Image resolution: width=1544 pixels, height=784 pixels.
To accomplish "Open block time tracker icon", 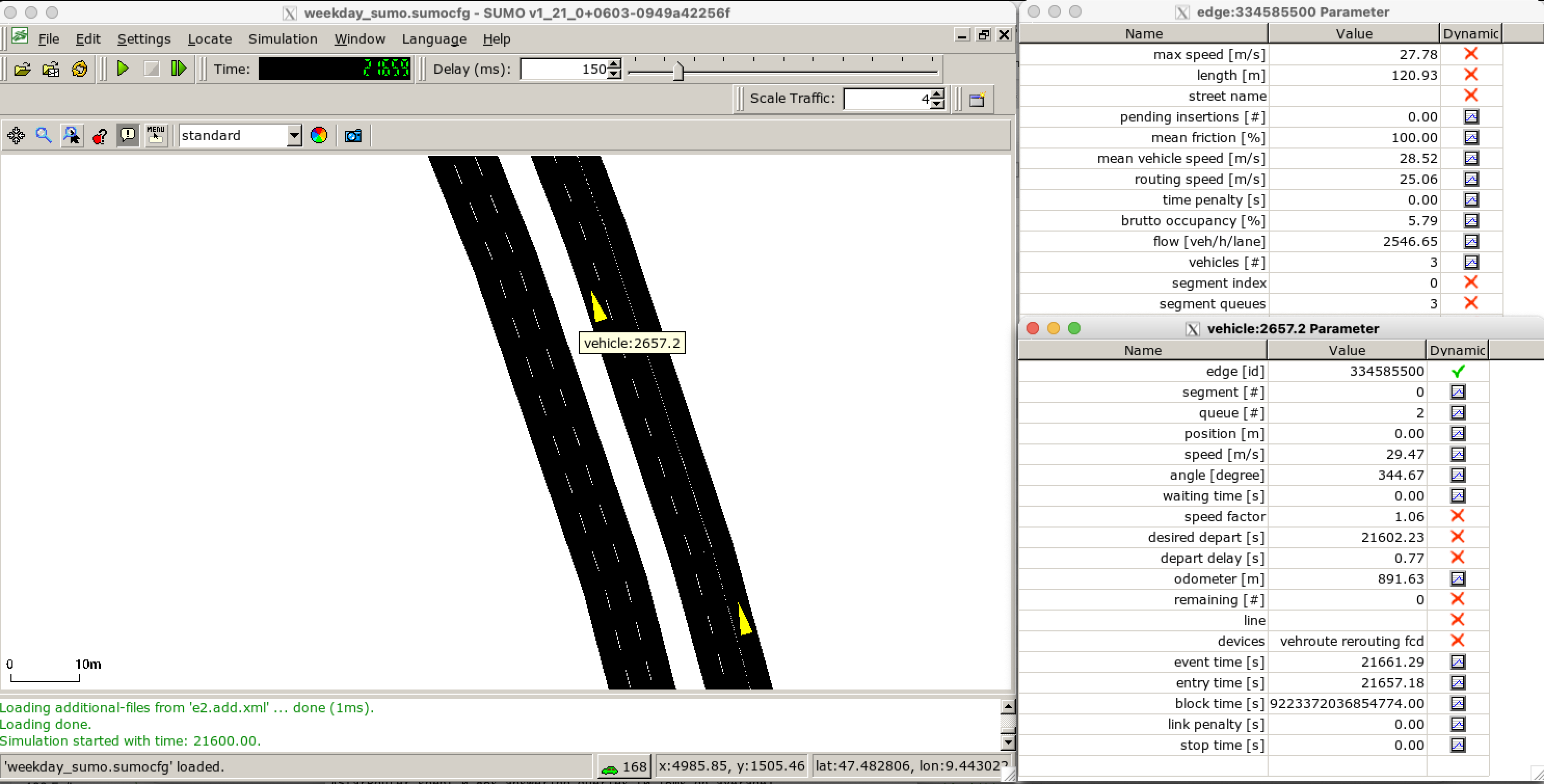I will pos(1458,703).
